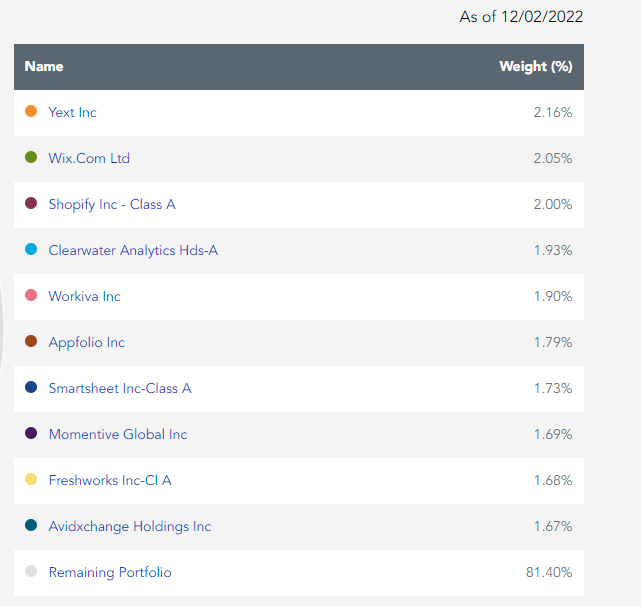Click the light blue swatch beside Clearwater Analytics
Image resolution: width=641 pixels, height=606 pixels.
pos(31,249)
